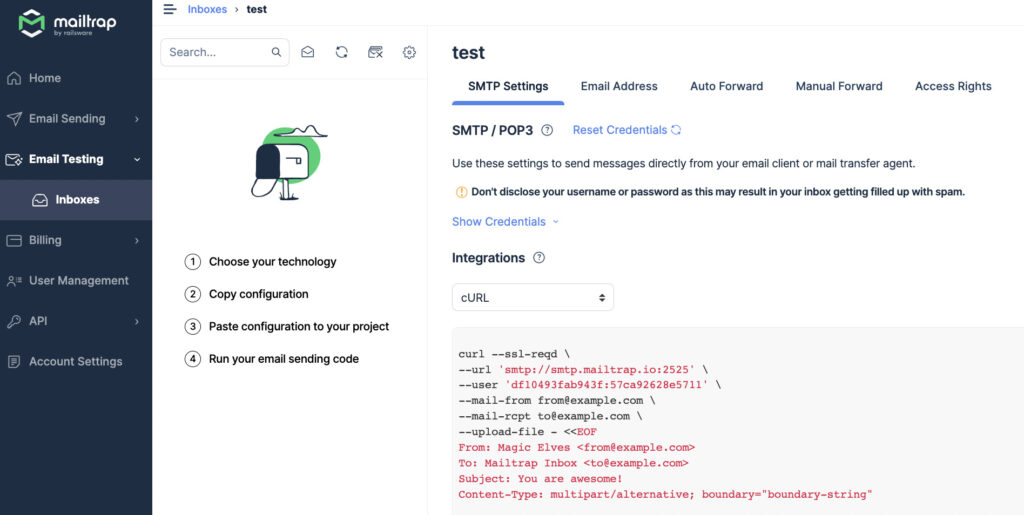Click the magnifier icon in search box
This screenshot has width=1024, height=515.
[277, 52]
